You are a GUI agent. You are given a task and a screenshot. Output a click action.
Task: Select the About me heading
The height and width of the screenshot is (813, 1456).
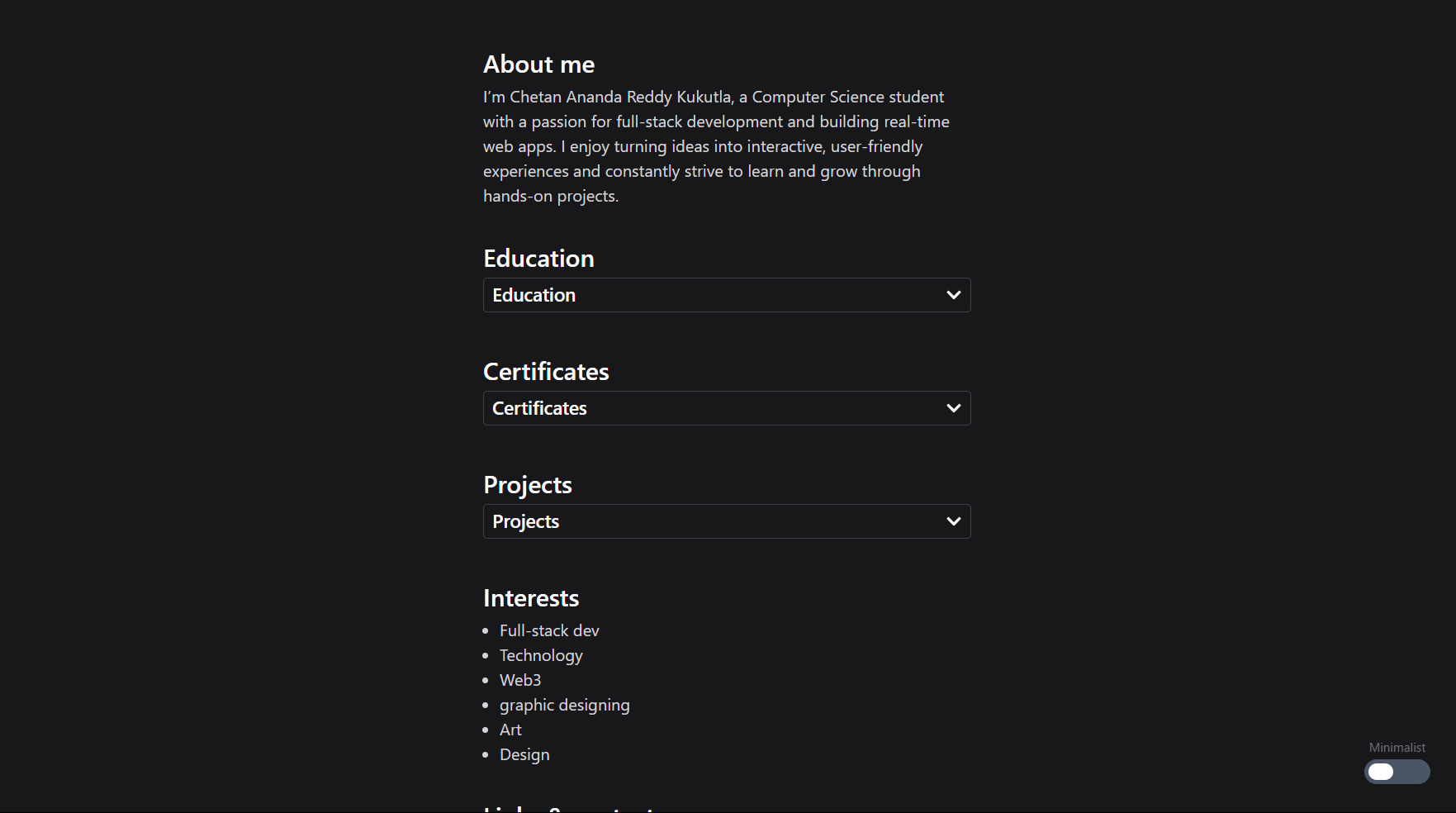pos(538,64)
